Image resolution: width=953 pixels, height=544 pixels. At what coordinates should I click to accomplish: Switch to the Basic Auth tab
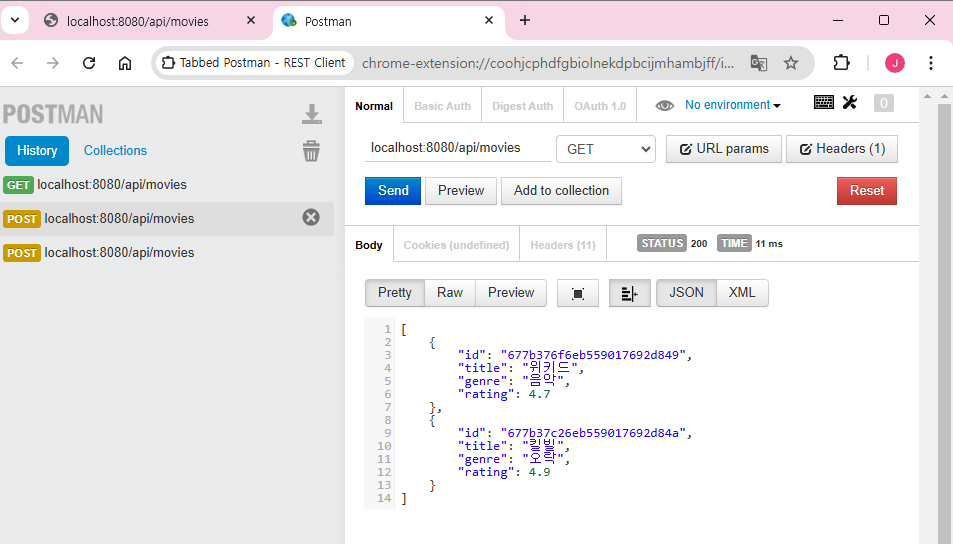[442, 106]
